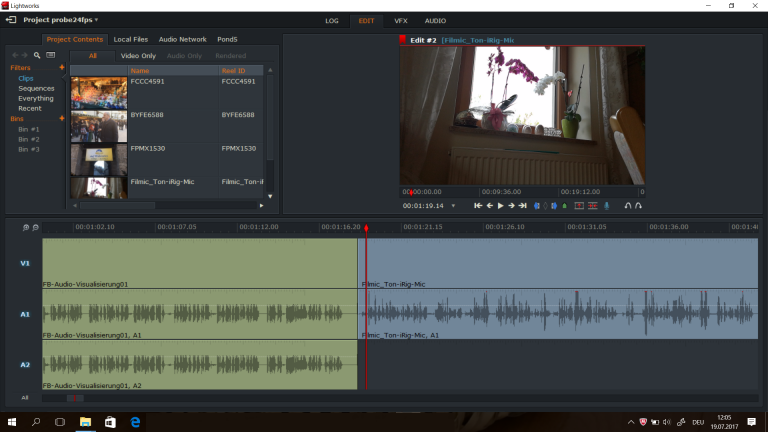
Task: Select Sequences in the Filters list
Action: (36, 88)
